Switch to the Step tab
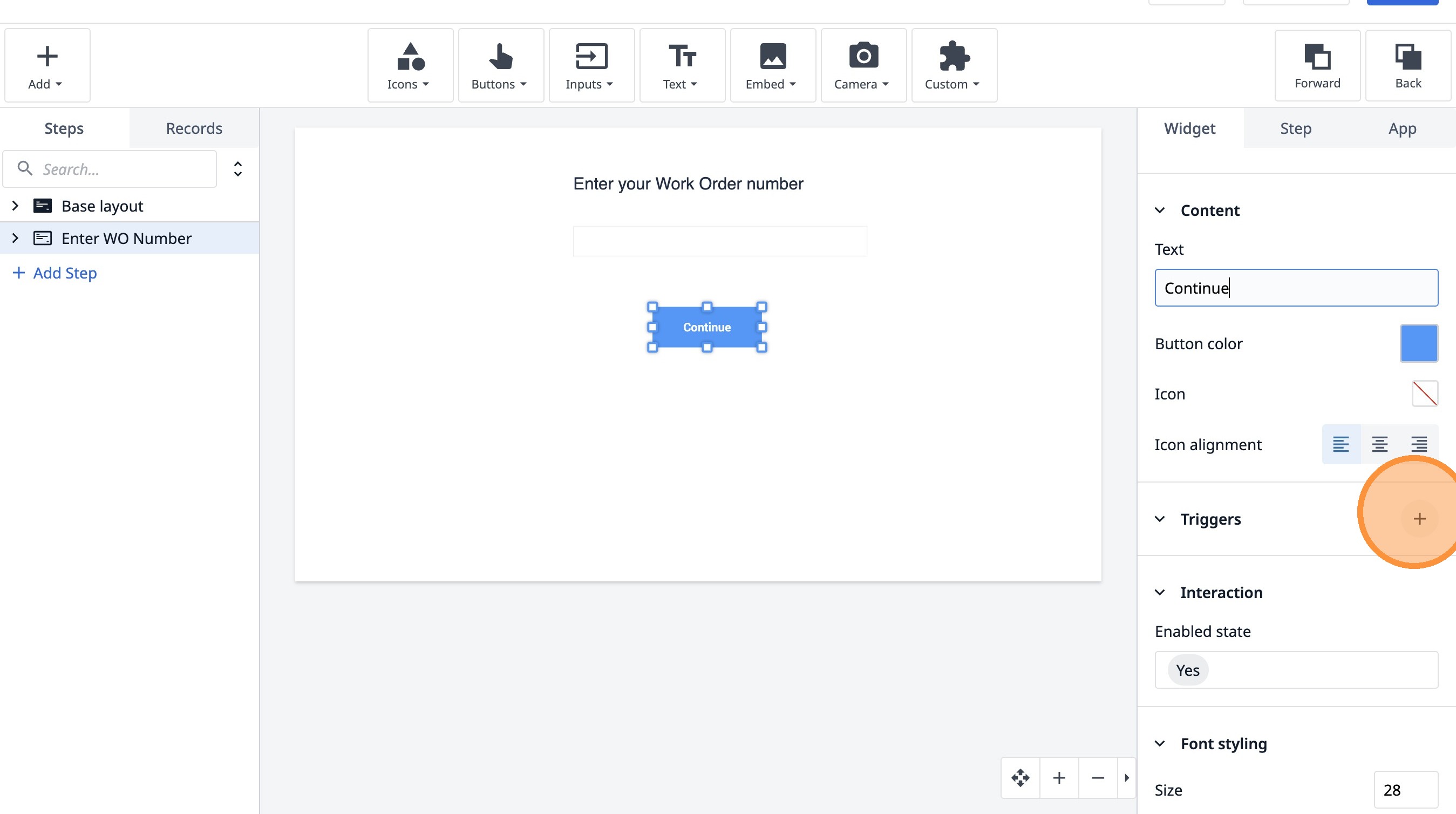The width and height of the screenshot is (1456, 814). [1296, 128]
